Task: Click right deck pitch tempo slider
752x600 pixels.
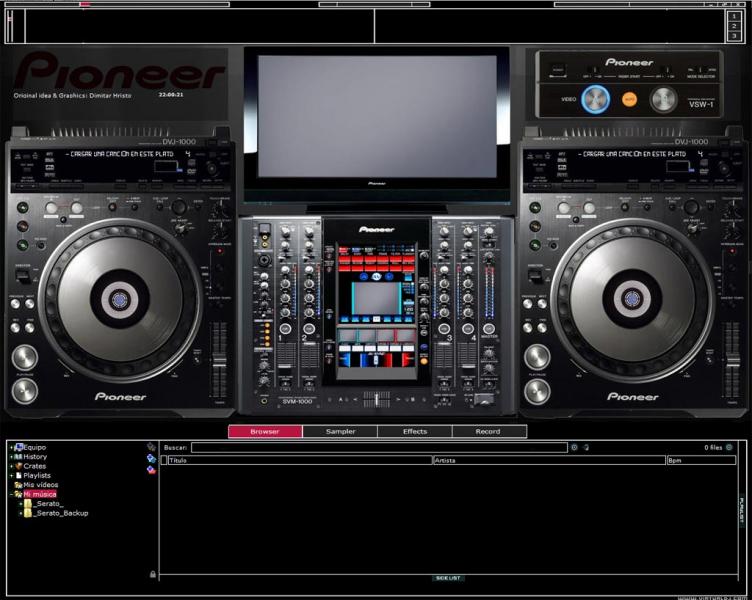Action: [x=732, y=360]
